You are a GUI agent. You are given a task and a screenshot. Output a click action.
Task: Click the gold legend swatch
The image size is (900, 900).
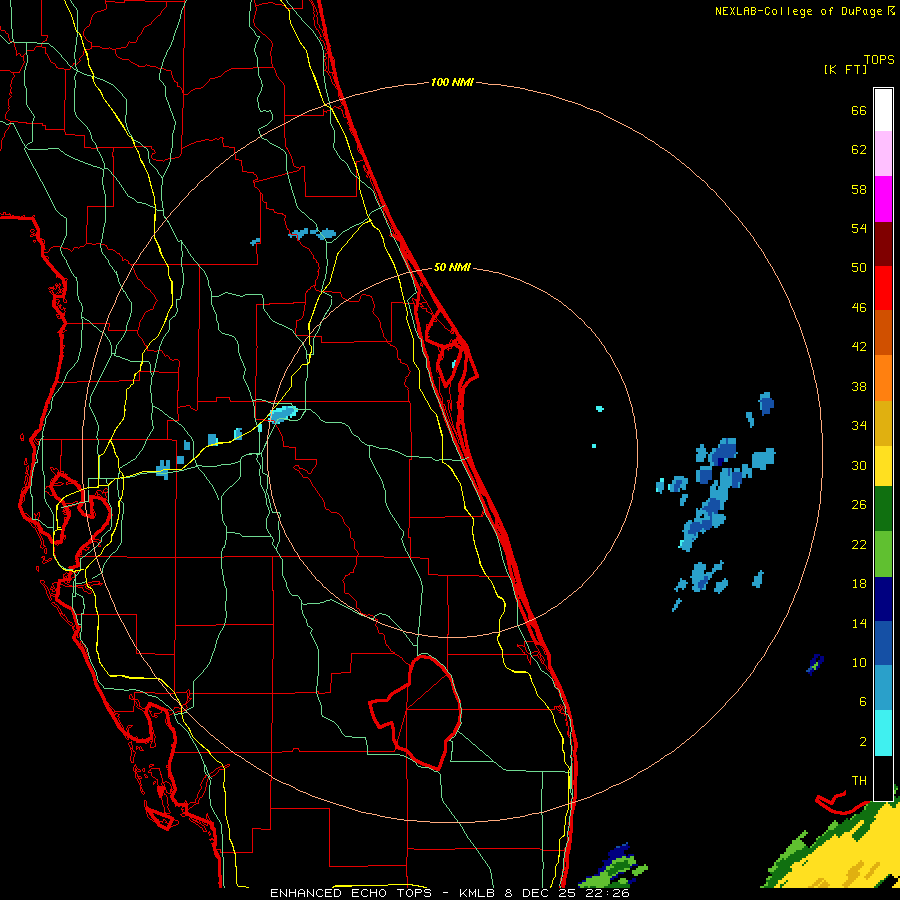coord(883,423)
